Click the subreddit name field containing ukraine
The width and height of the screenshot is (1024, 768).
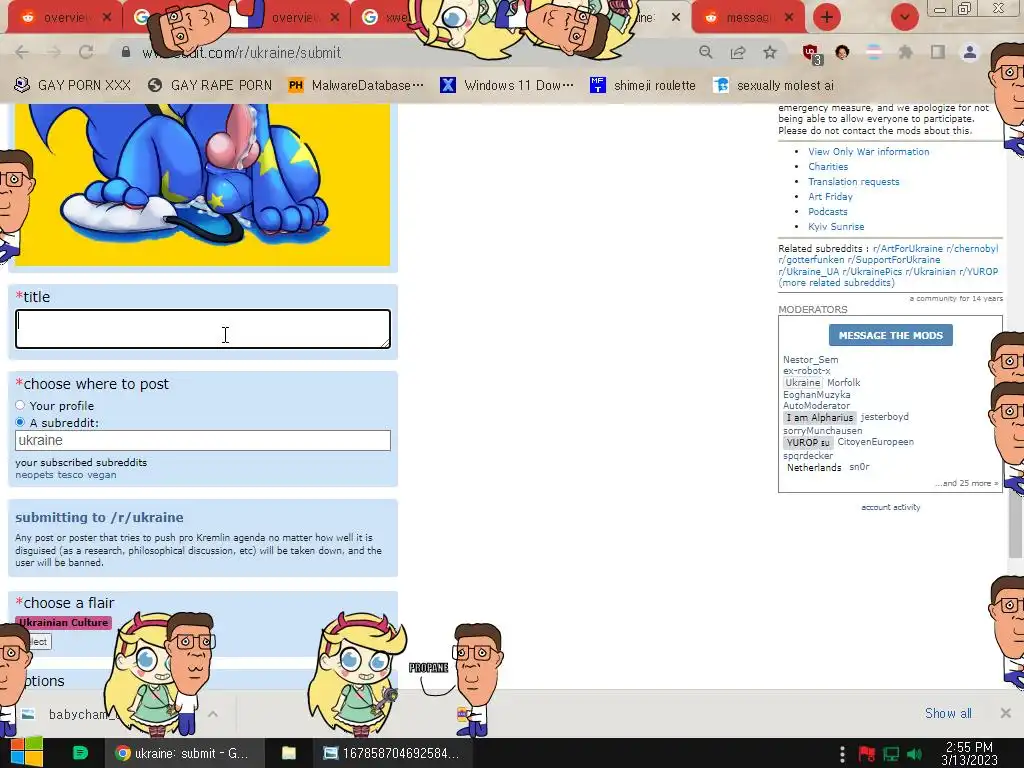203,440
